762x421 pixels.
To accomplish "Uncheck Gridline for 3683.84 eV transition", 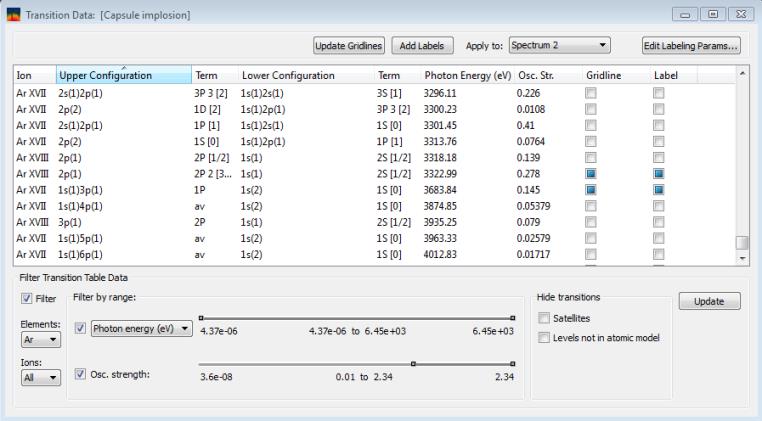I will click(x=591, y=189).
